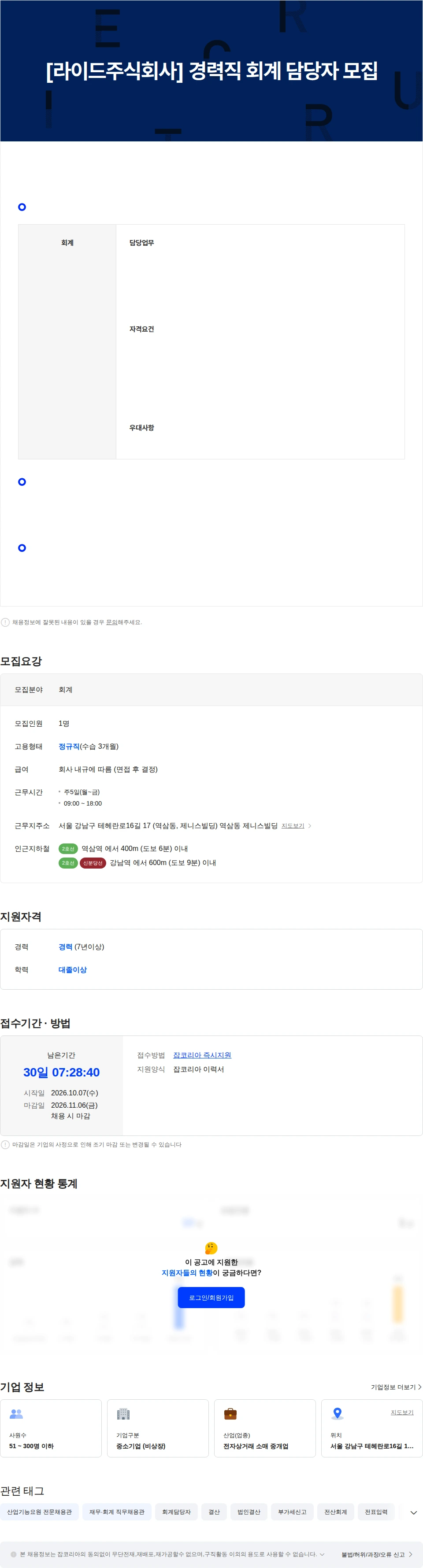
Task: Click the remaining time 30일 countdown
Action: (x=62, y=1072)
